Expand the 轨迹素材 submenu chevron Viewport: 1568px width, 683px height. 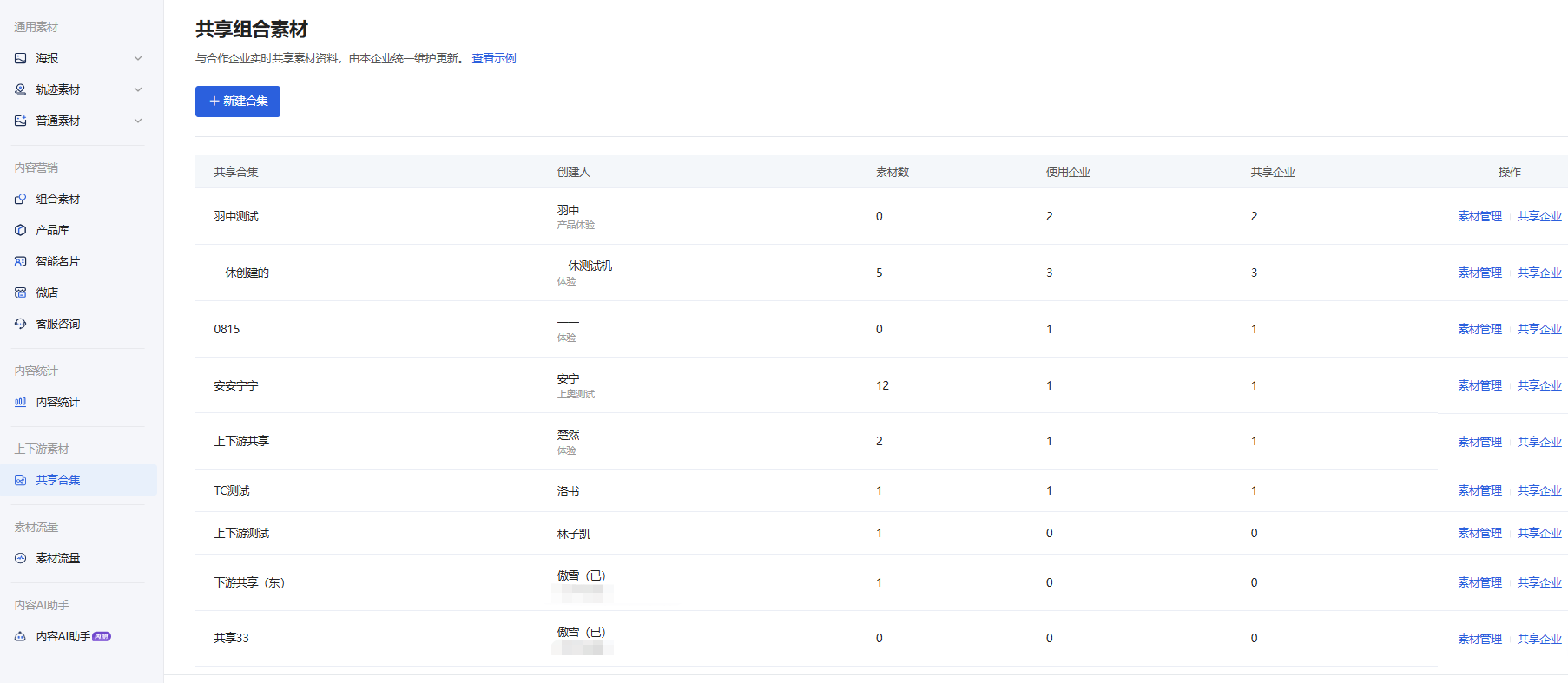coord(138,89)
